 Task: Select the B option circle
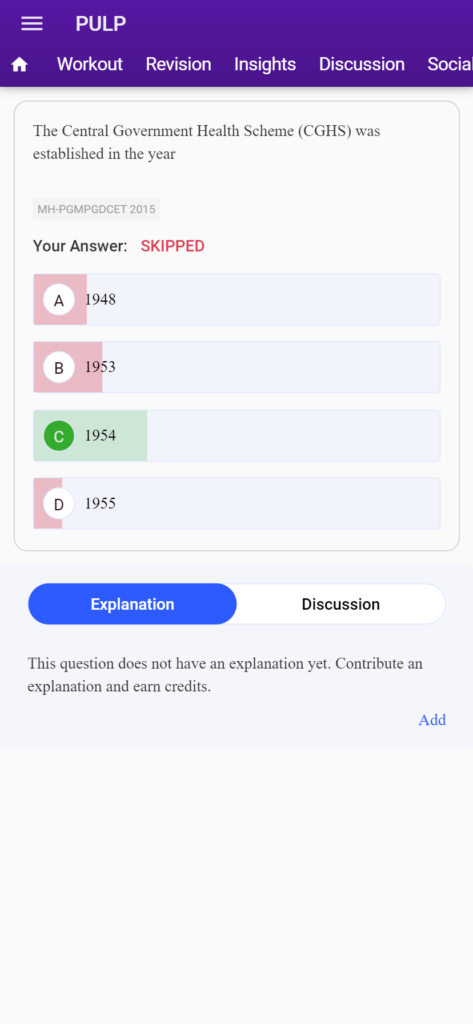(x=59, y=368)
